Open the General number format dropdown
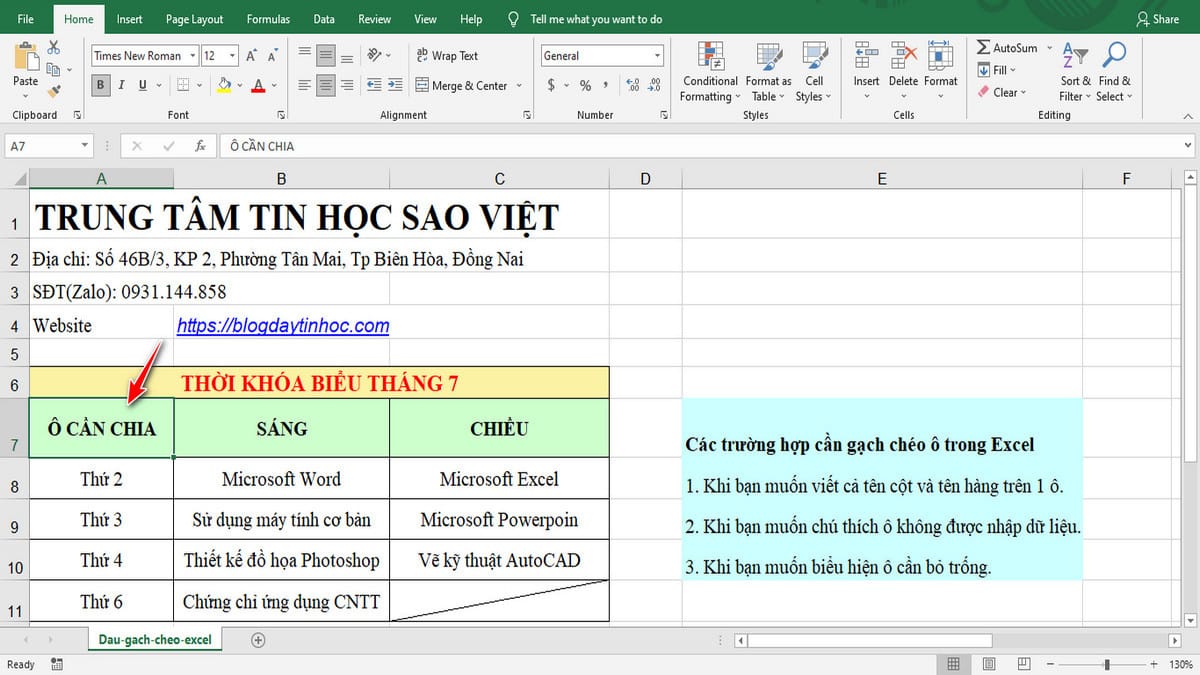1200x675 pixels. [657, 55]
